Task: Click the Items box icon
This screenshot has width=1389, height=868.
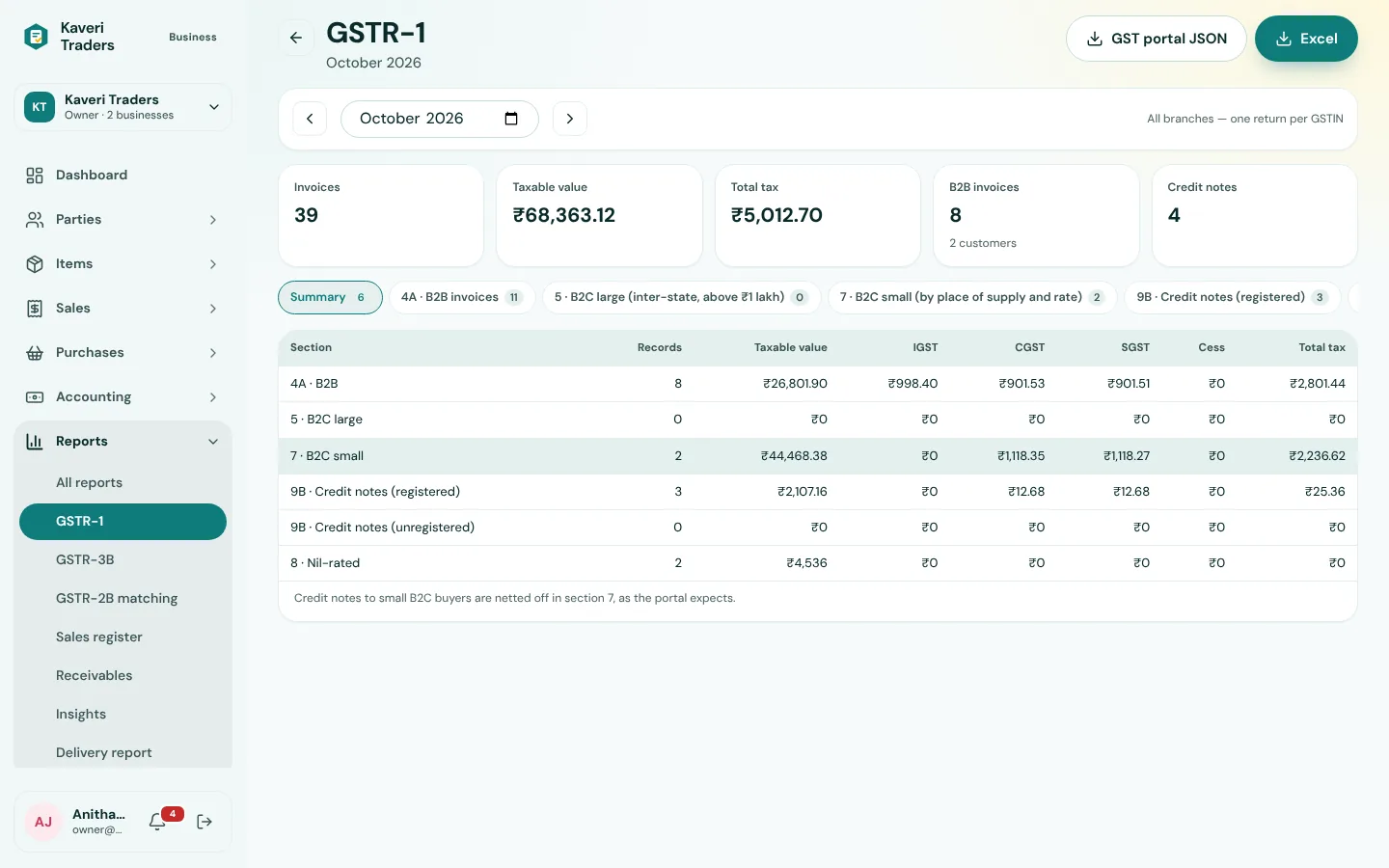Action: 35,264
